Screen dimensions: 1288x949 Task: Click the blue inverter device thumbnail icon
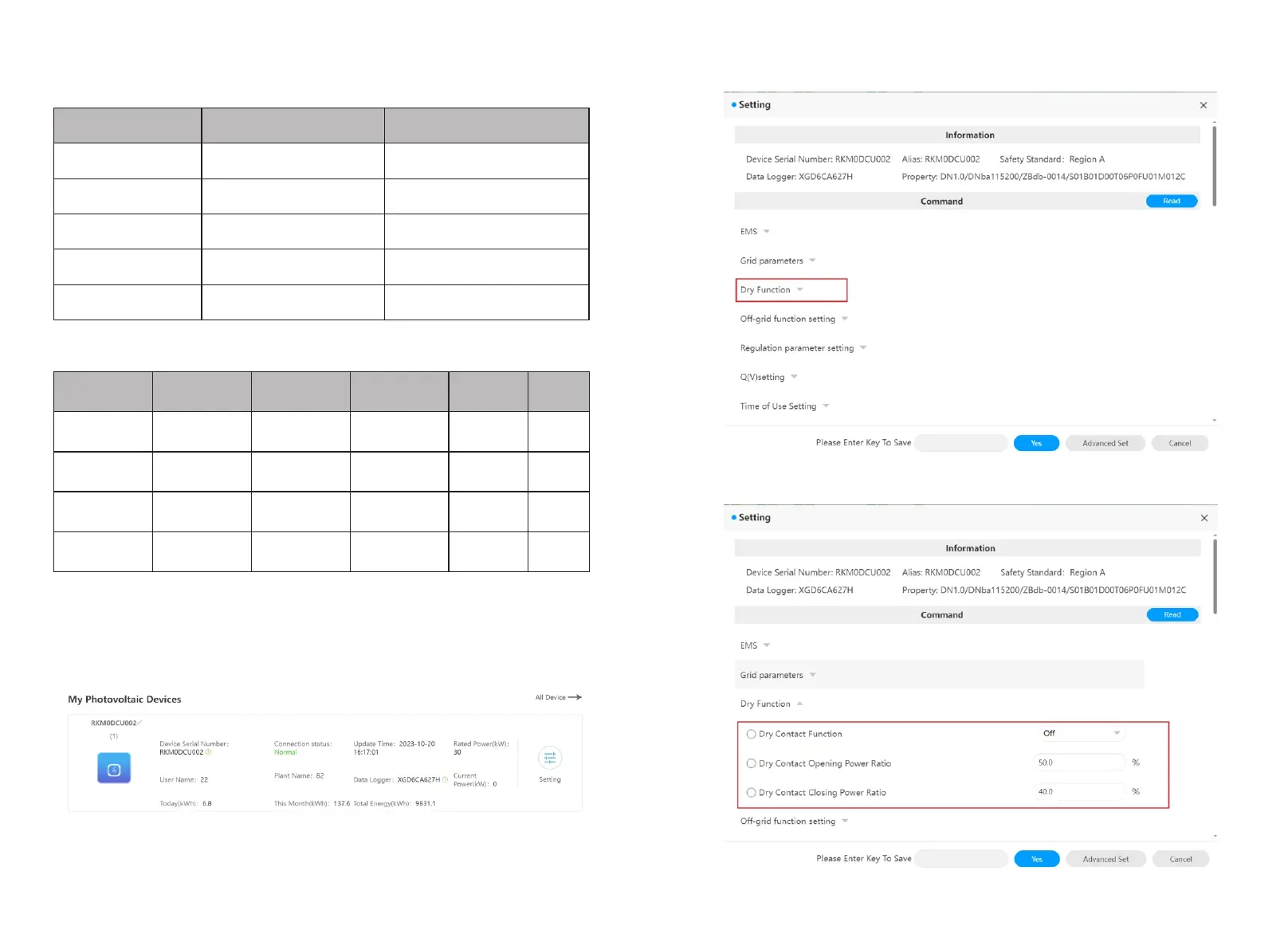(114, 769)
